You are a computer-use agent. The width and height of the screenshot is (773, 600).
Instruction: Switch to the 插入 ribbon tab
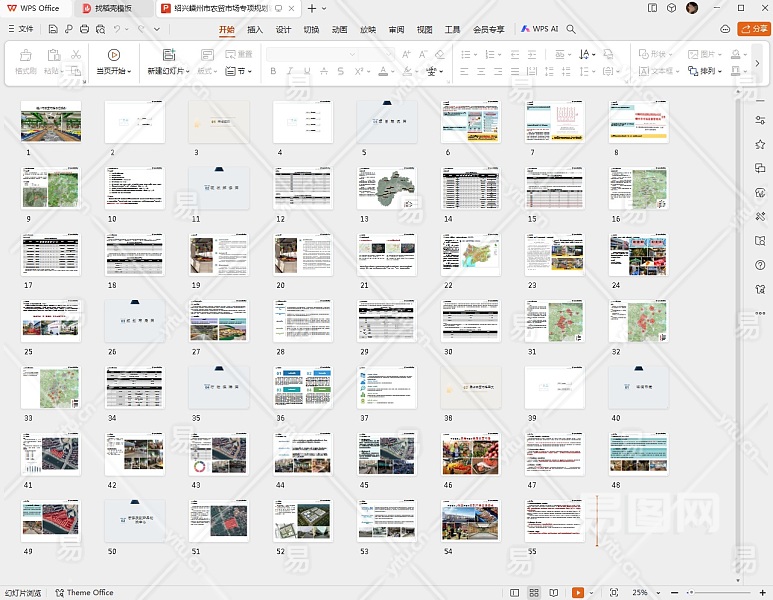click(x=255, y=29)
